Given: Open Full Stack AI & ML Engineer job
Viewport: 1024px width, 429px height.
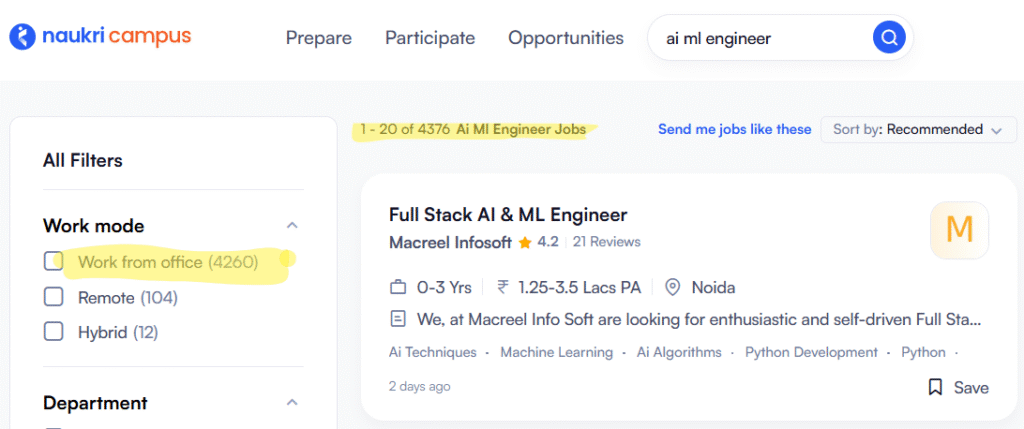Looking at the screenshot, I should pyautogui.click(x=508, y=214).
